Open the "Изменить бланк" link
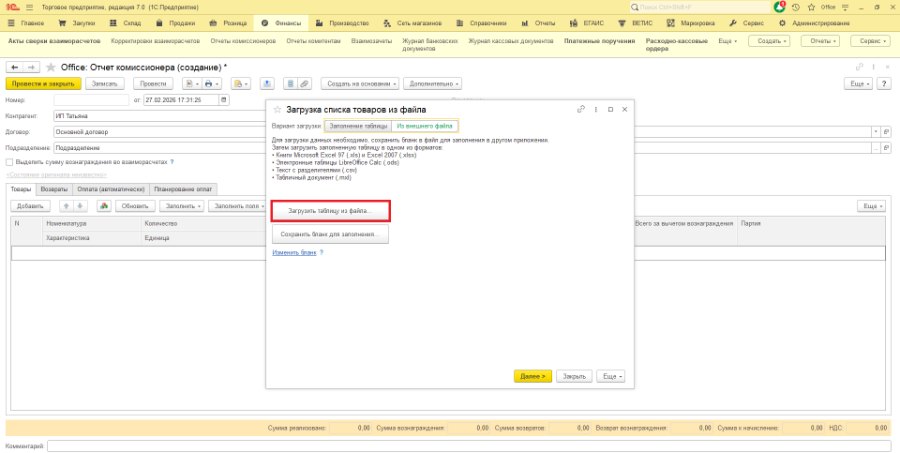Screen dimensions: 900x453 (x=294, y=253)
